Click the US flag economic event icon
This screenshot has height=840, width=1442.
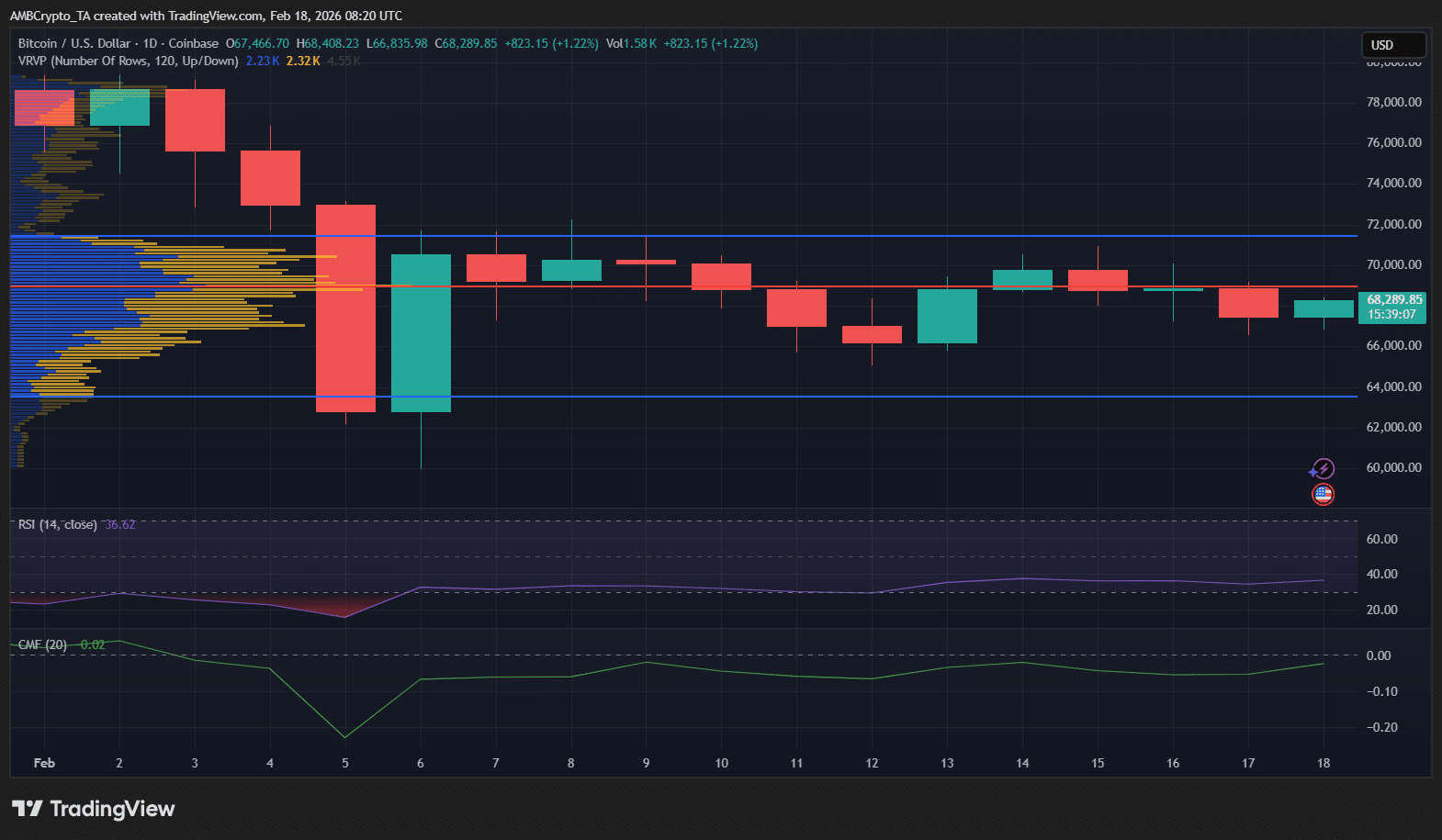click(1323, 495)
